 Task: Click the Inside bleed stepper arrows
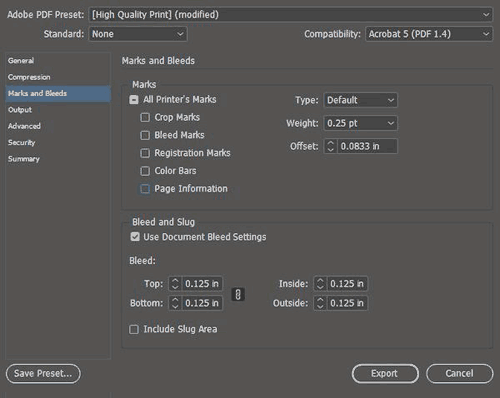click(320, 284)
